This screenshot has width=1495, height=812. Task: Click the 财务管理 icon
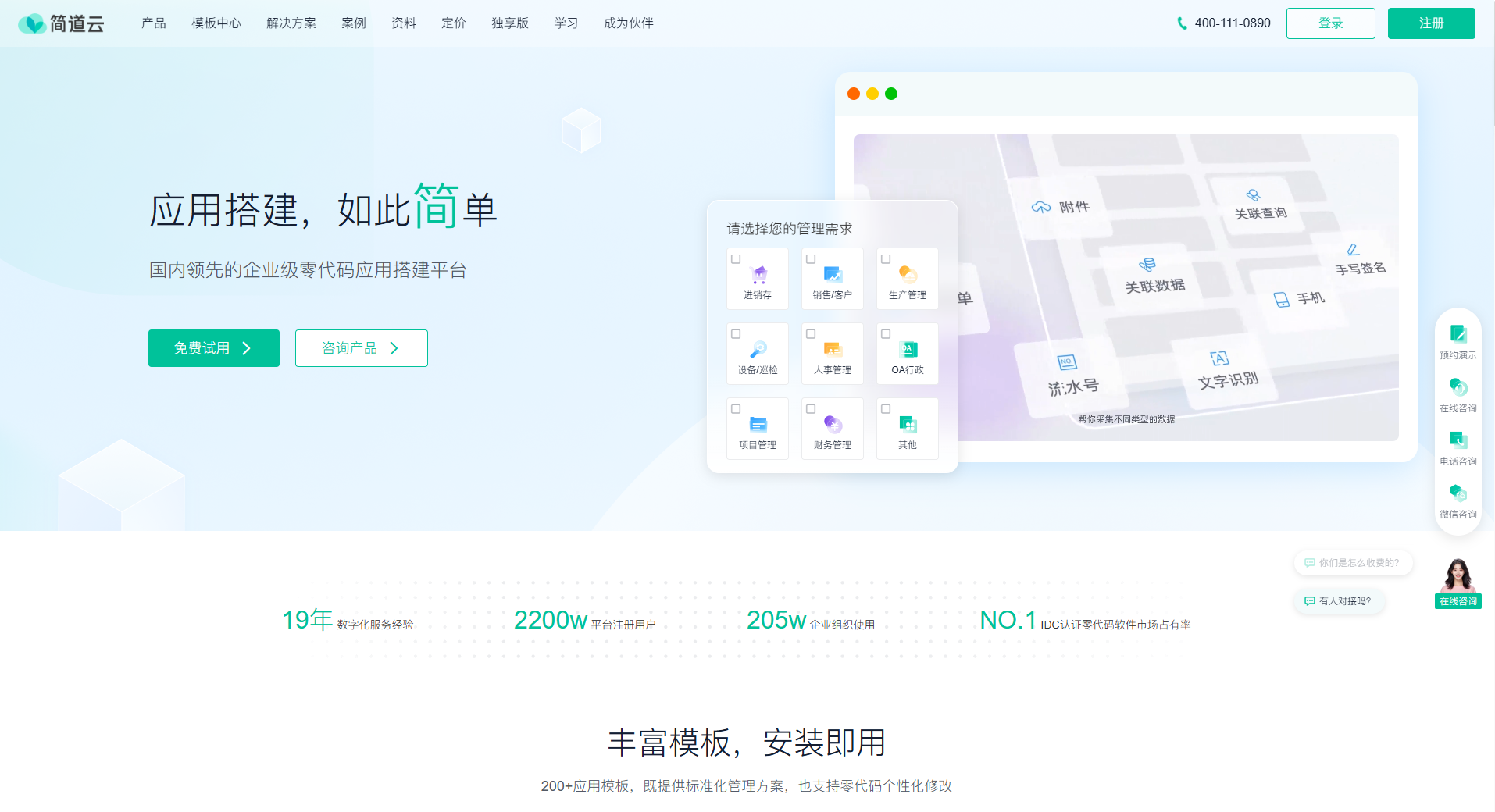(x=833, y=424)
